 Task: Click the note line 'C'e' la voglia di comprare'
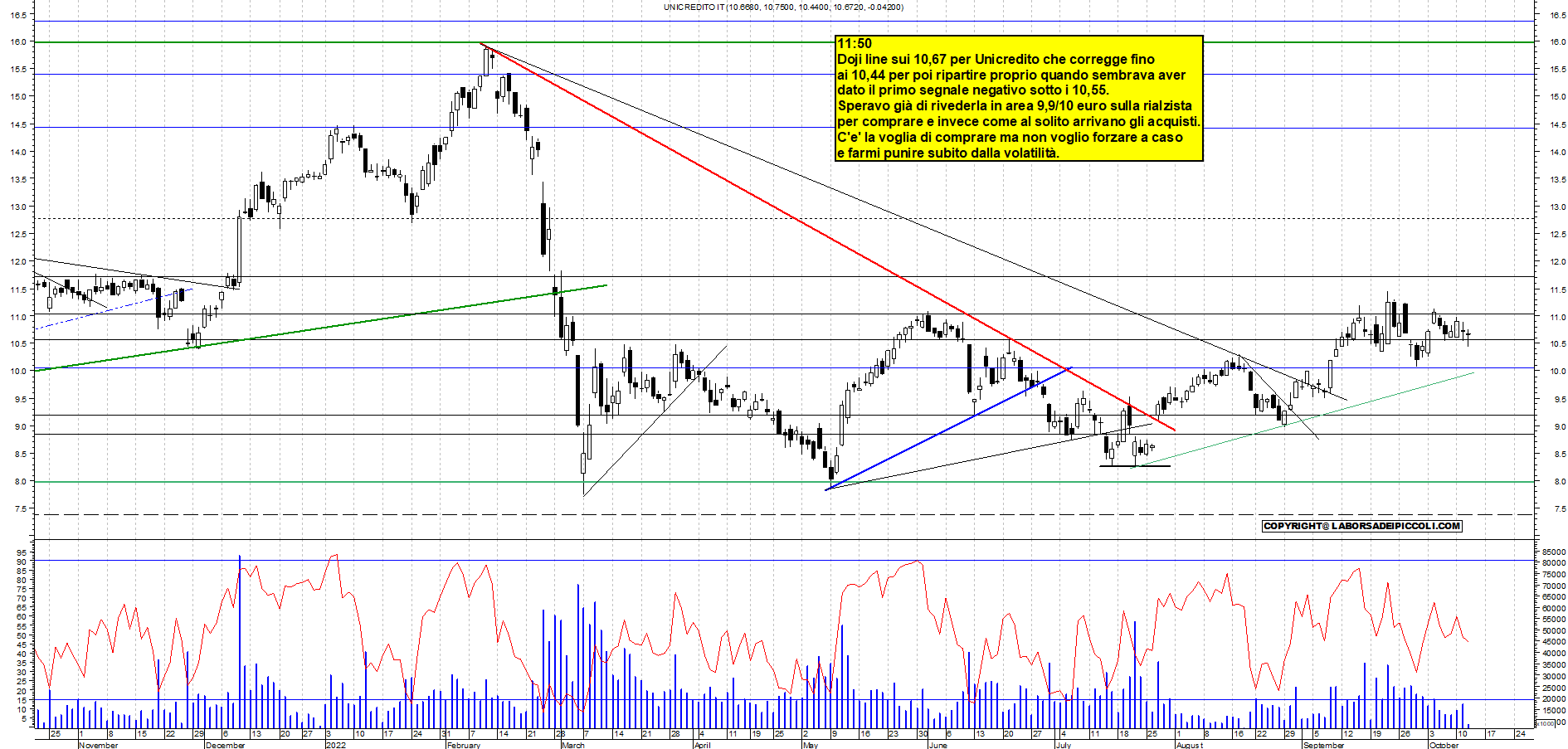coord(1010,138)
